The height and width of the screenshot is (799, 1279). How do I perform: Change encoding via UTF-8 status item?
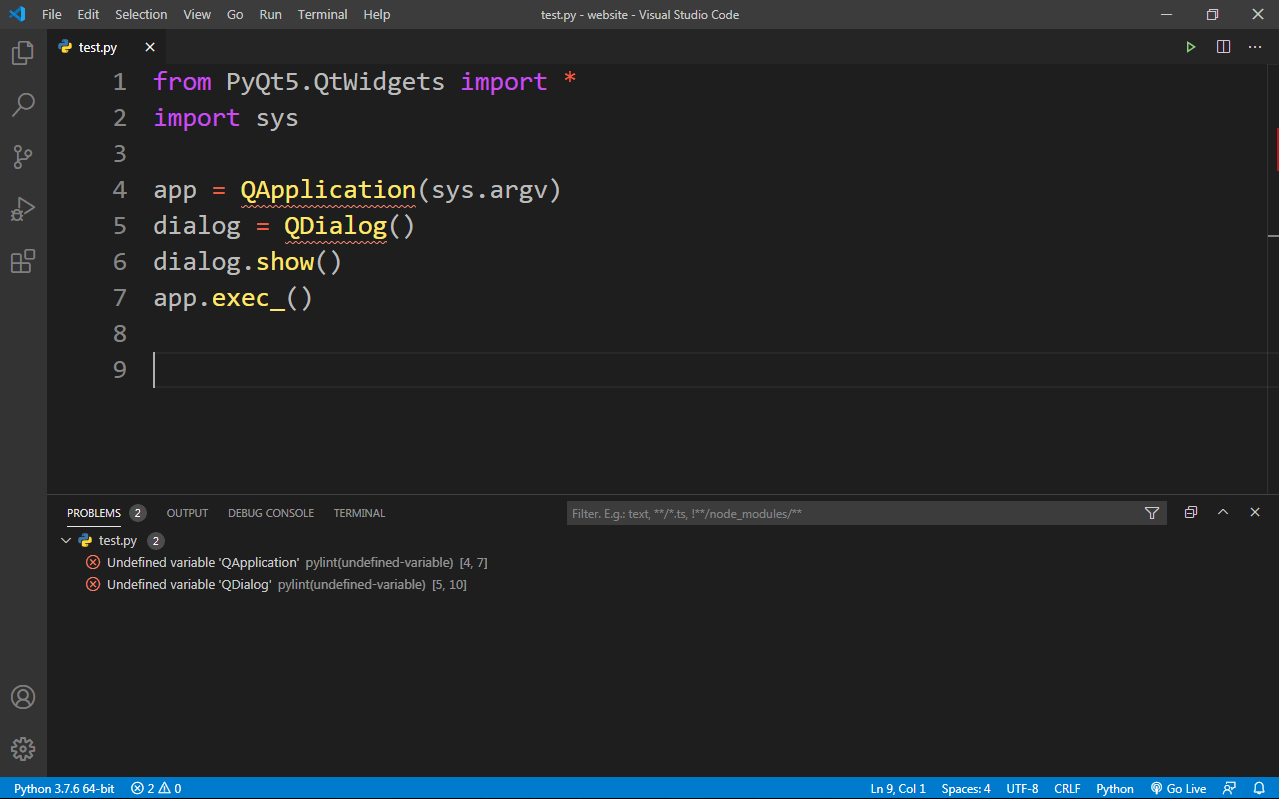point(1022,788)
